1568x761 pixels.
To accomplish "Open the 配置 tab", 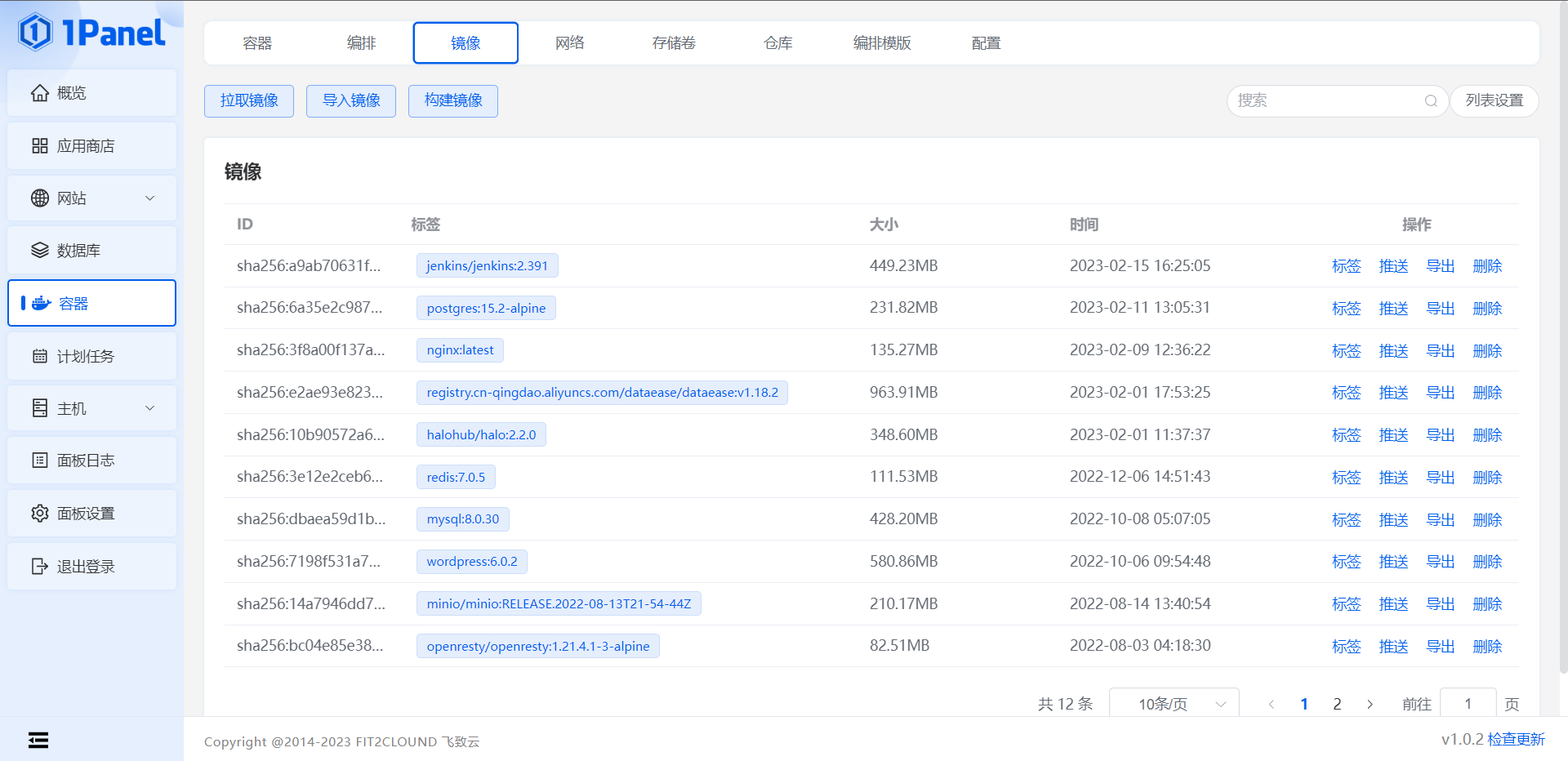I will 986,43.
